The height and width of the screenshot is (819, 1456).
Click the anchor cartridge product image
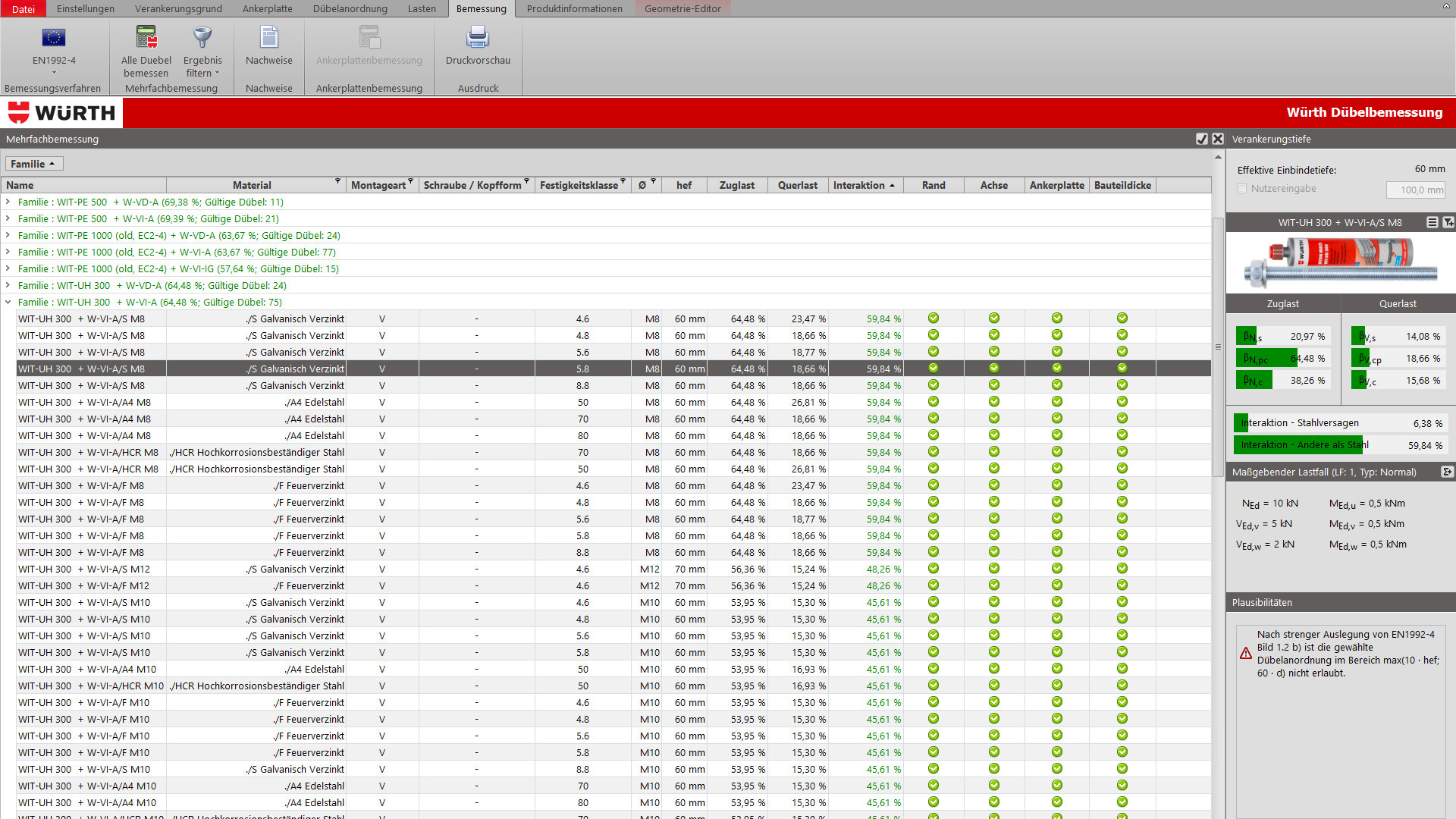(1341, 262)
